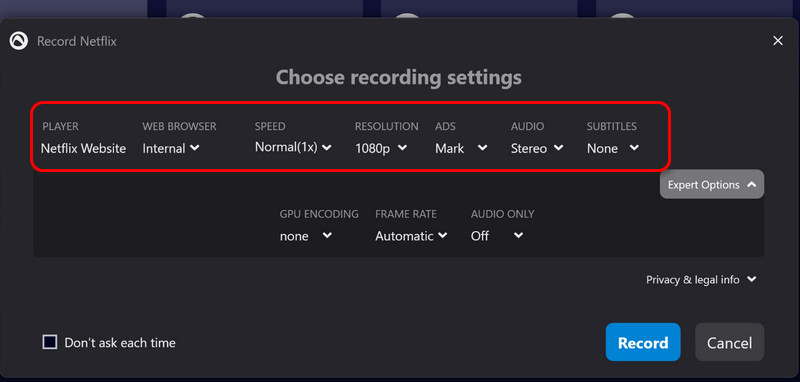This screenshot has height=382, width=800.
Task: Click the AUDIO label above Stereo
Action: (528, 126)
